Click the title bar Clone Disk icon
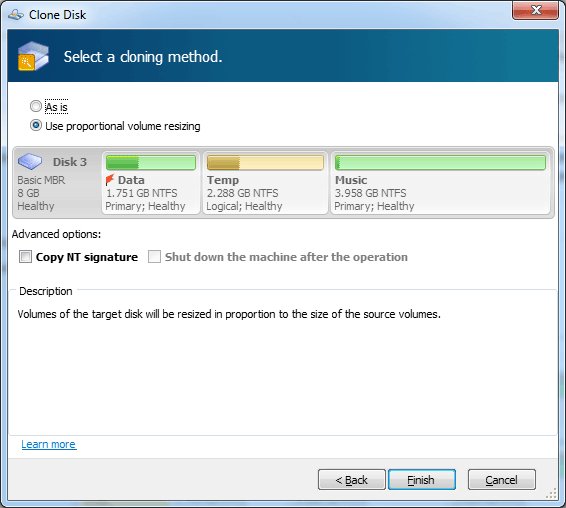 pyautogui.click(x=16, y=15)
